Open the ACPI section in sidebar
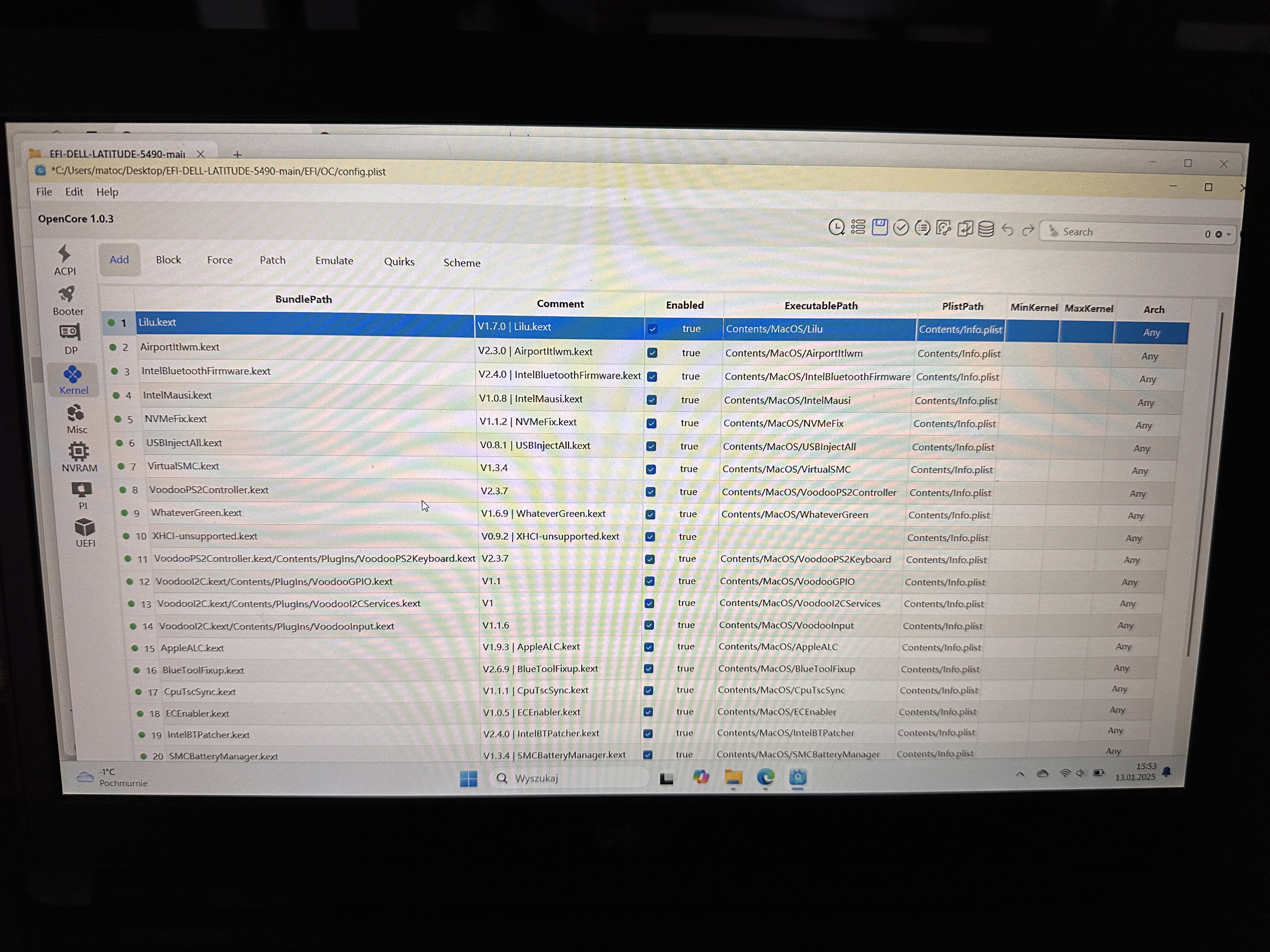This screenshot has width=1270, height=952. coord(64,259)
